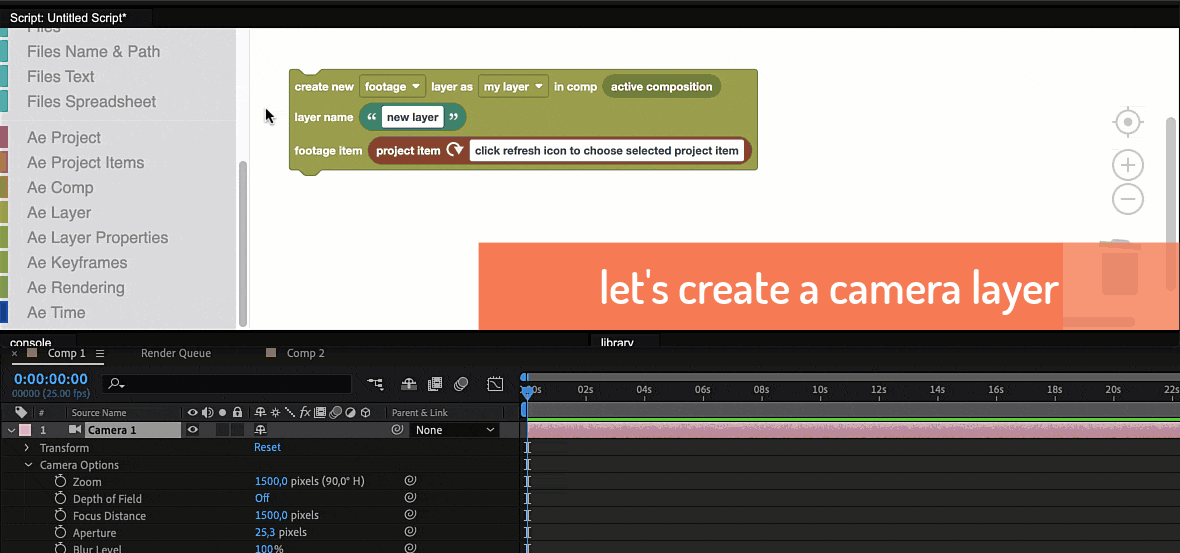Open the graph editor icon
The image size is (1180, 553).
[494, 384]
